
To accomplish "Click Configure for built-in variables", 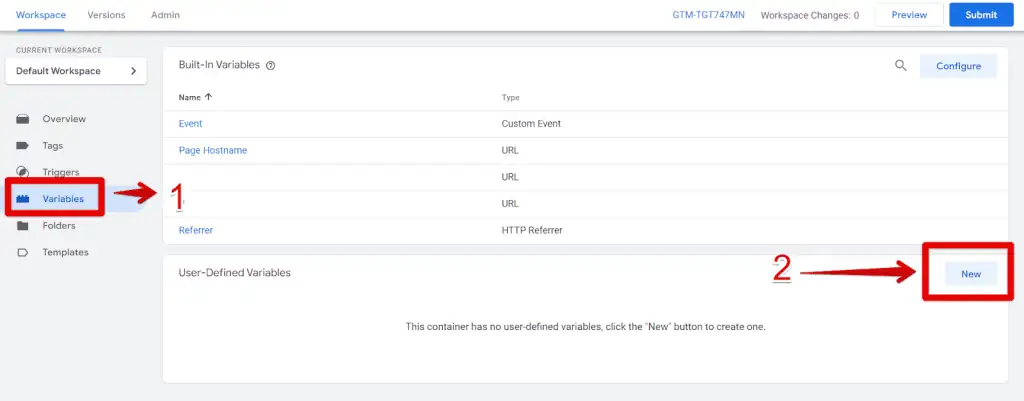I will pos(958,66).
